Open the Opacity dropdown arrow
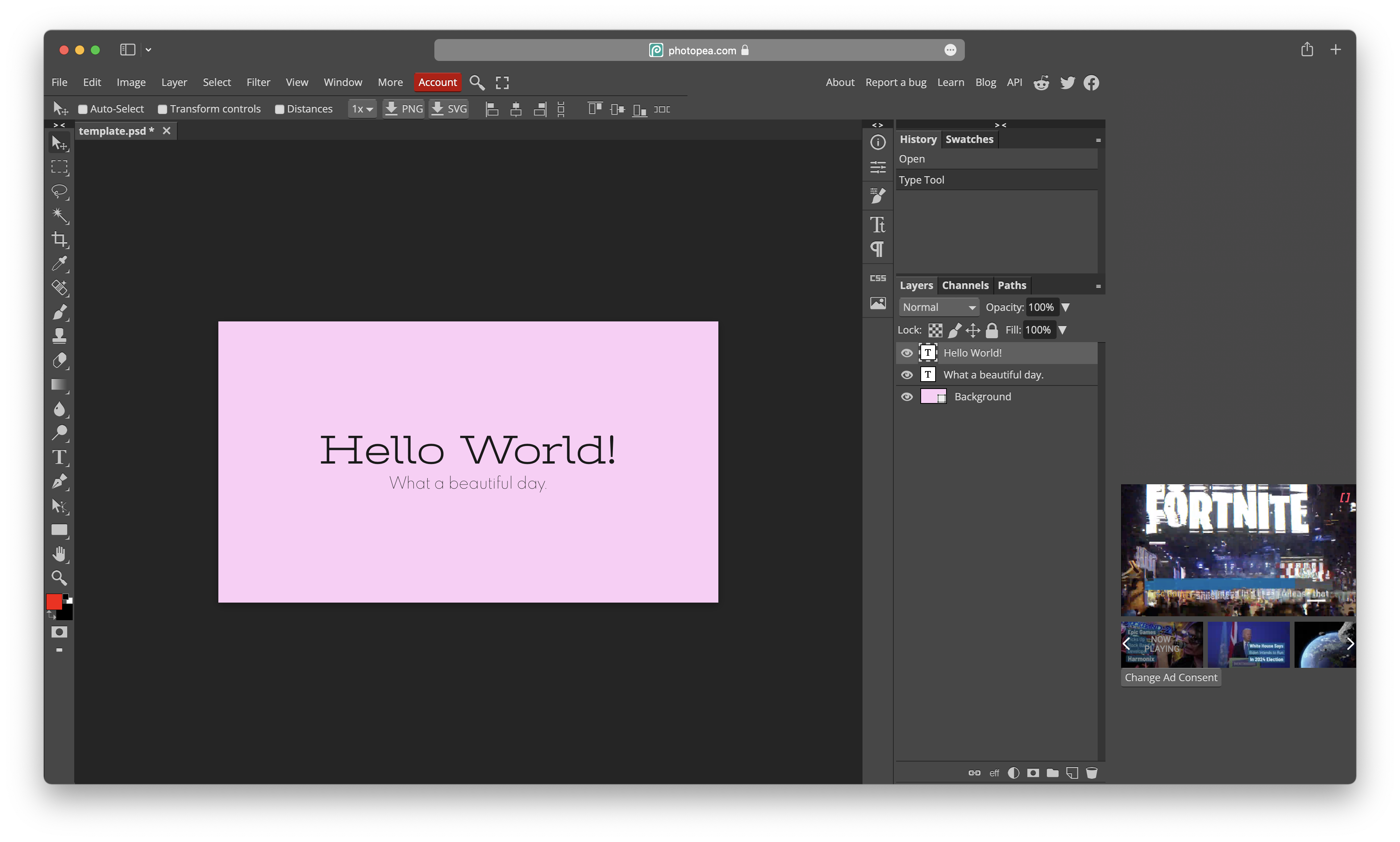The height and width of the screenshot is (842, 1400). 1066,307
